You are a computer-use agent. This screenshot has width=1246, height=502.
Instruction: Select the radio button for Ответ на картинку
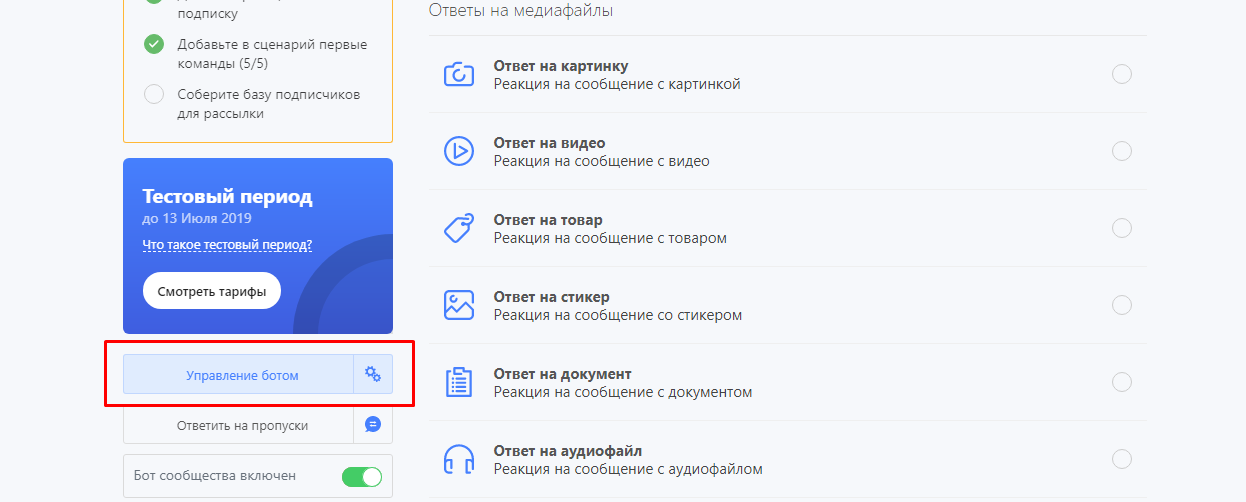tap(1121, 74)
